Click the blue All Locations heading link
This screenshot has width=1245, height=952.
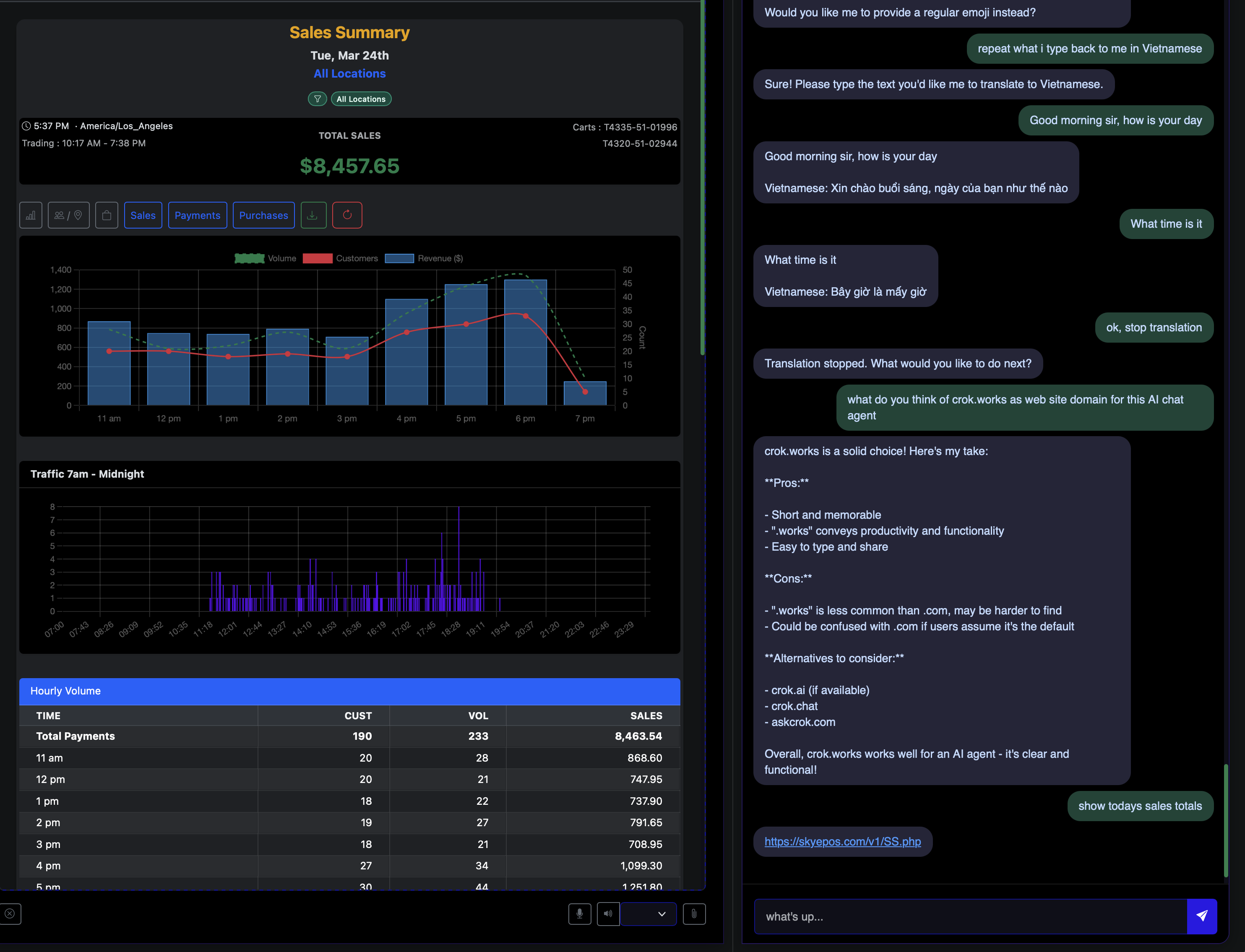350,74
